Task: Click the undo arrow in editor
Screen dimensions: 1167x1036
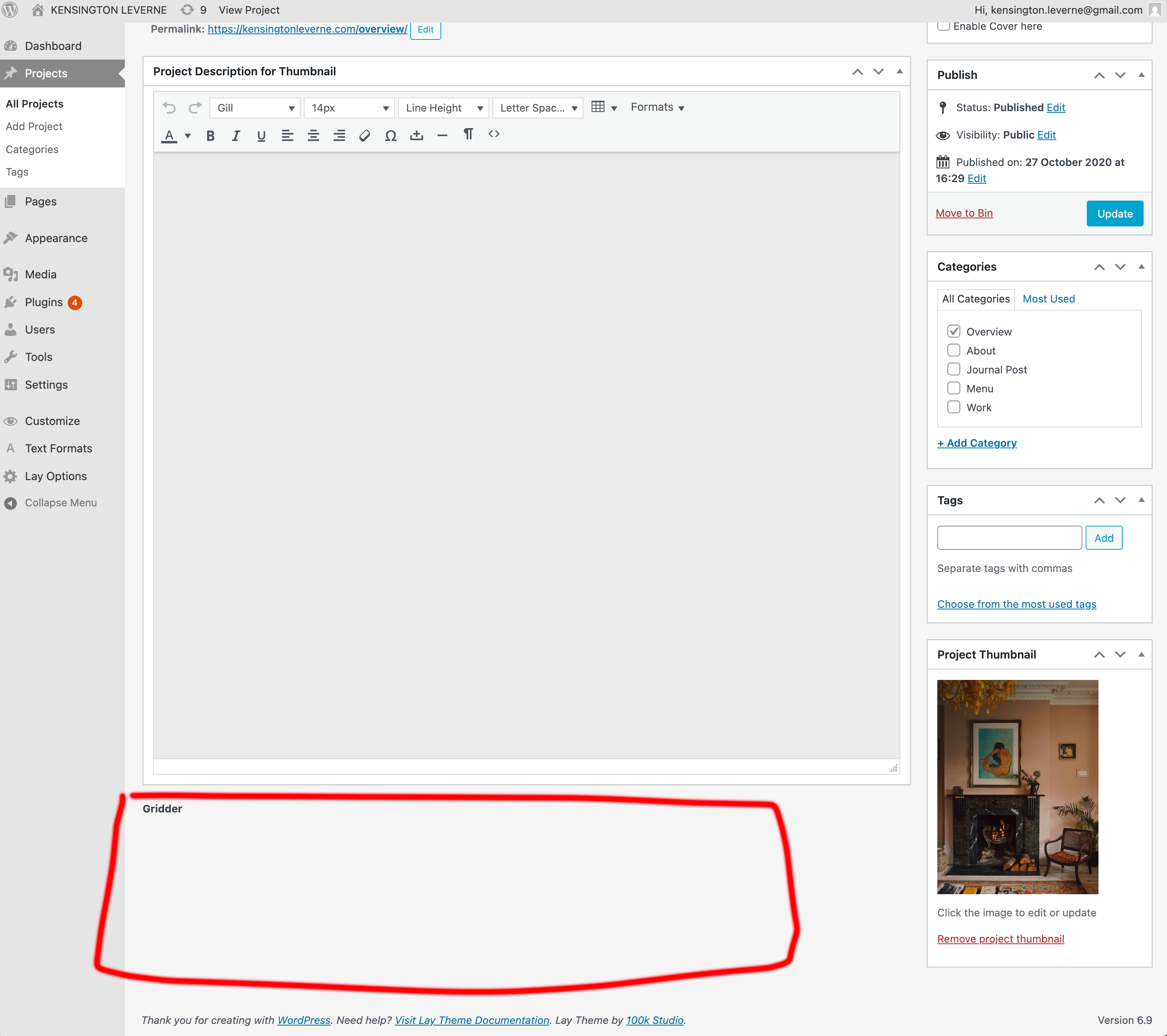Action: tap(169, 107)
